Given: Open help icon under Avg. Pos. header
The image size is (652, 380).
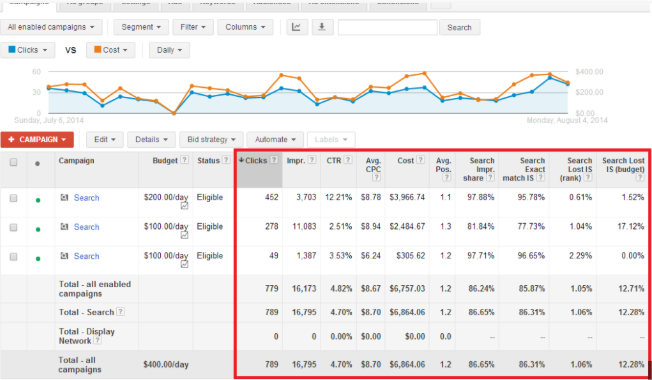Looking at the screenshot, I should [x=447, y=178].
